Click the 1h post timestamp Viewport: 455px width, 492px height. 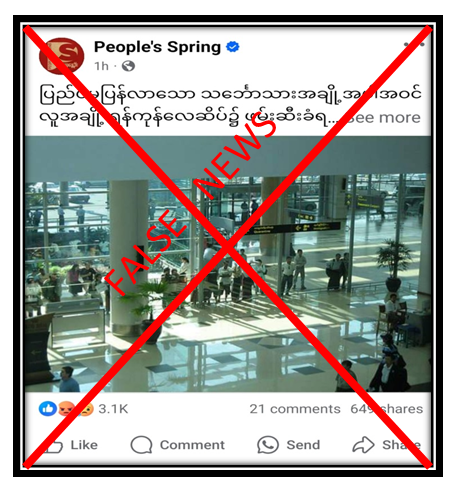(x=101, y=66)
